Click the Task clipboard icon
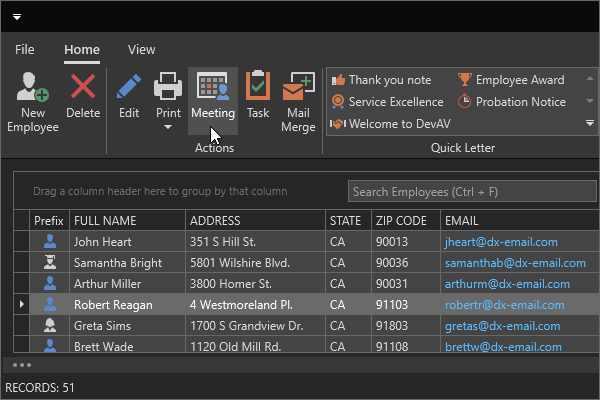This screenshot has height=400, width=600. point(258,88)
